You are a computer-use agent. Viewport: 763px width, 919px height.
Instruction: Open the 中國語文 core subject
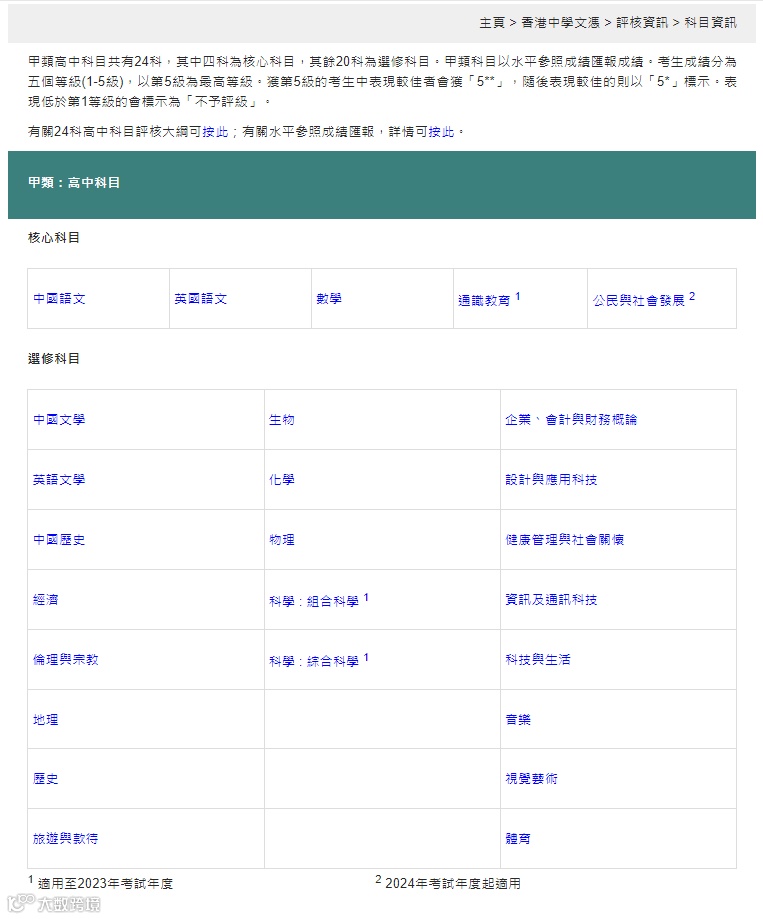tap(59, 299)
